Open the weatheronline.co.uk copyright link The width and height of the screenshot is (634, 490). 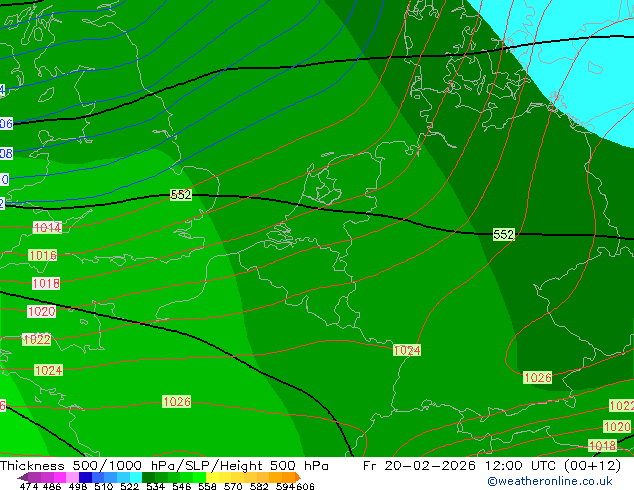point(550,481)
